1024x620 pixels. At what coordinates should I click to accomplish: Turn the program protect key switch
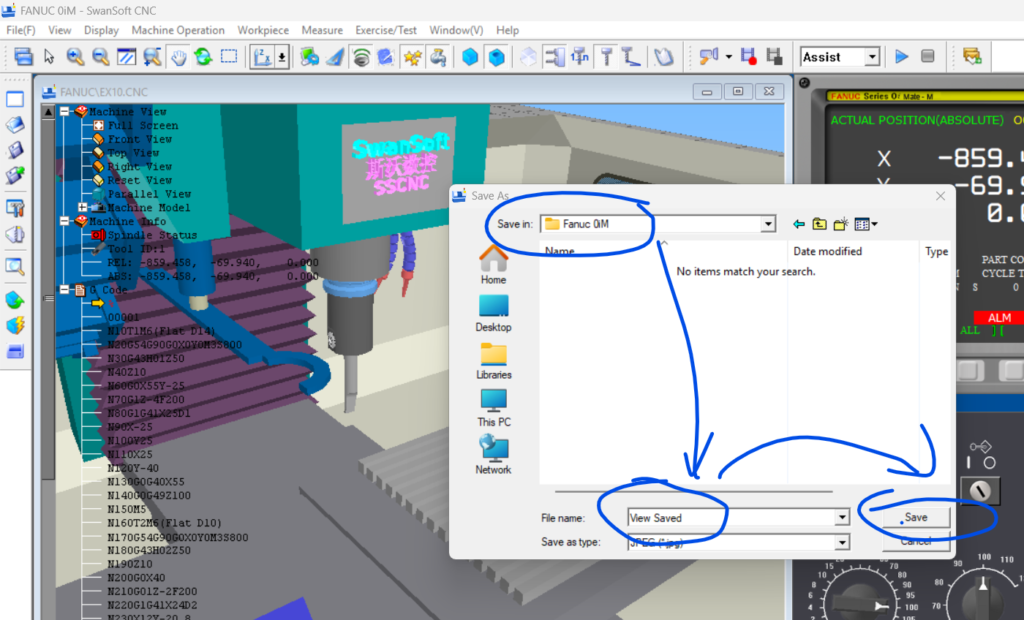pos(978,490)
